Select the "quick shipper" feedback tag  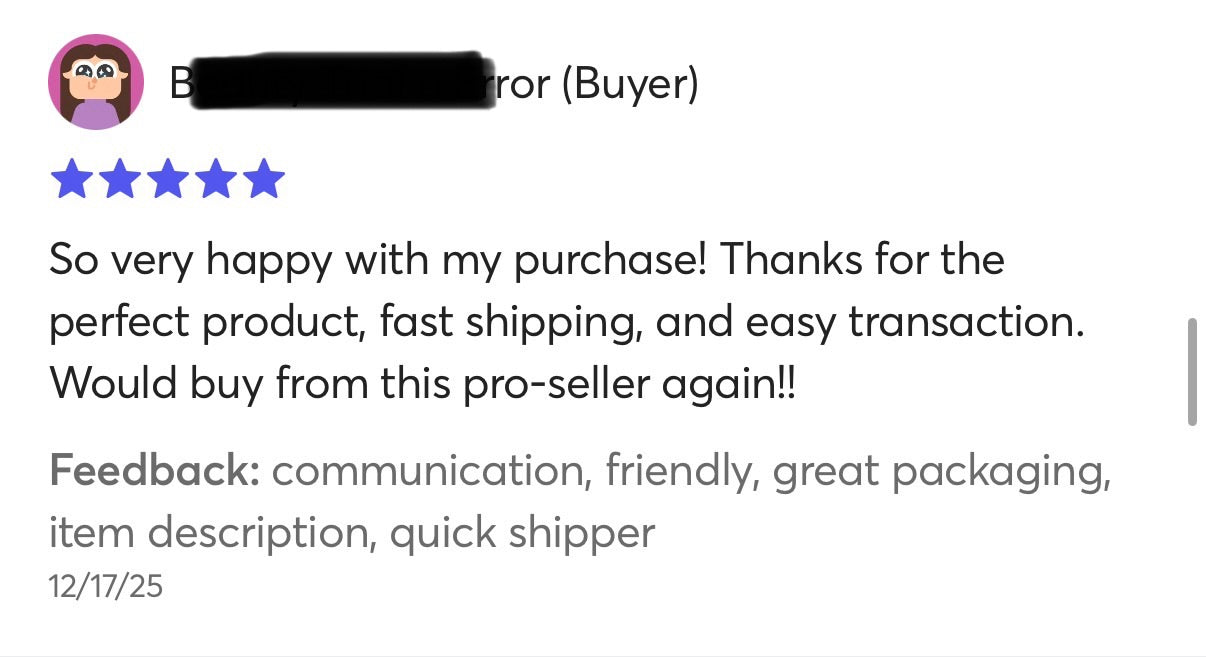(x=522, y=533)
